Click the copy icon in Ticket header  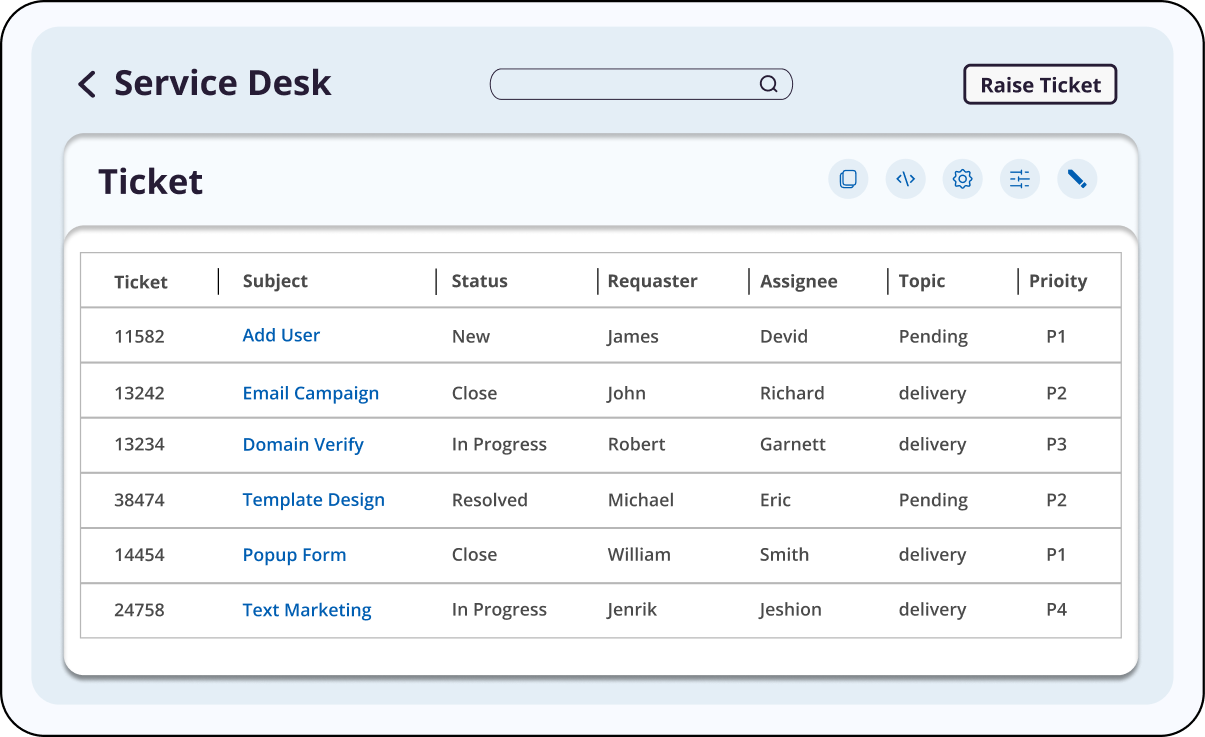click(x=848, y=179)
